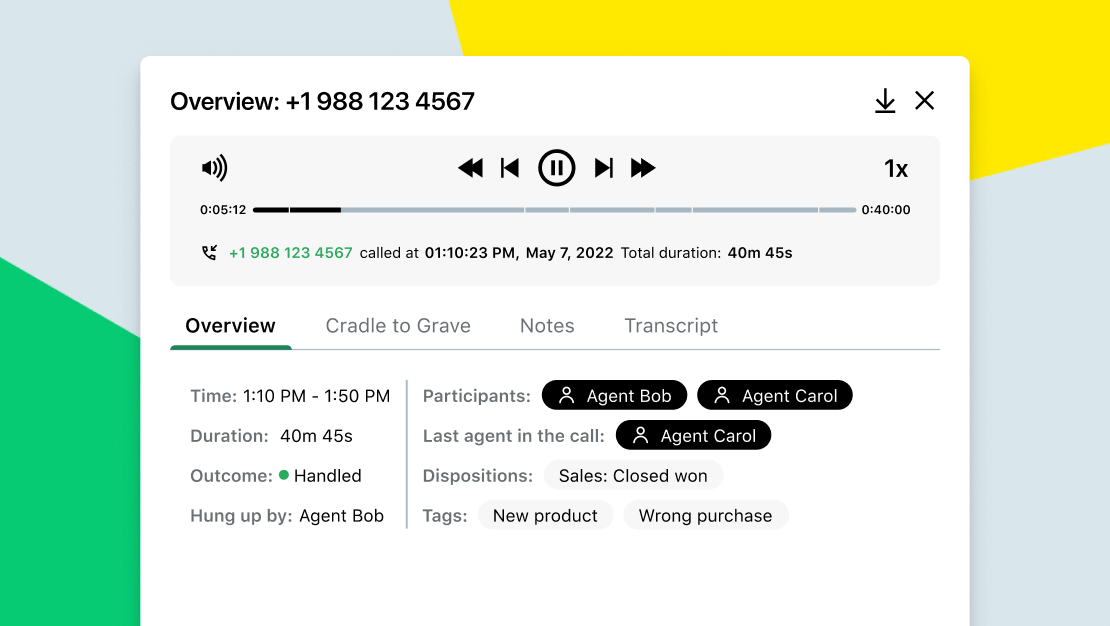Open the phone number +1 988 123 4567 link
1110x626 pixels.
pos(291,252)
